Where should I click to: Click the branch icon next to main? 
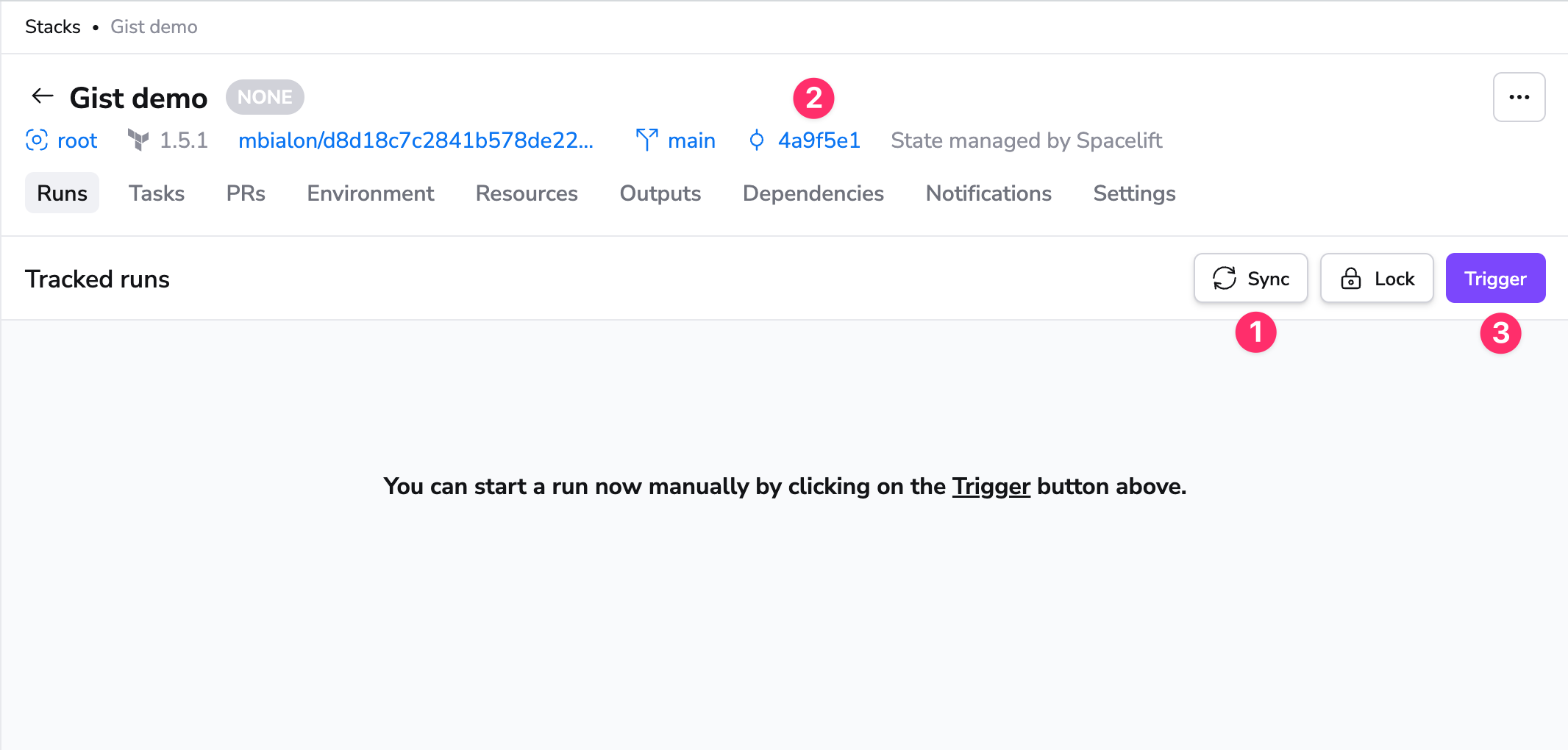647,140
